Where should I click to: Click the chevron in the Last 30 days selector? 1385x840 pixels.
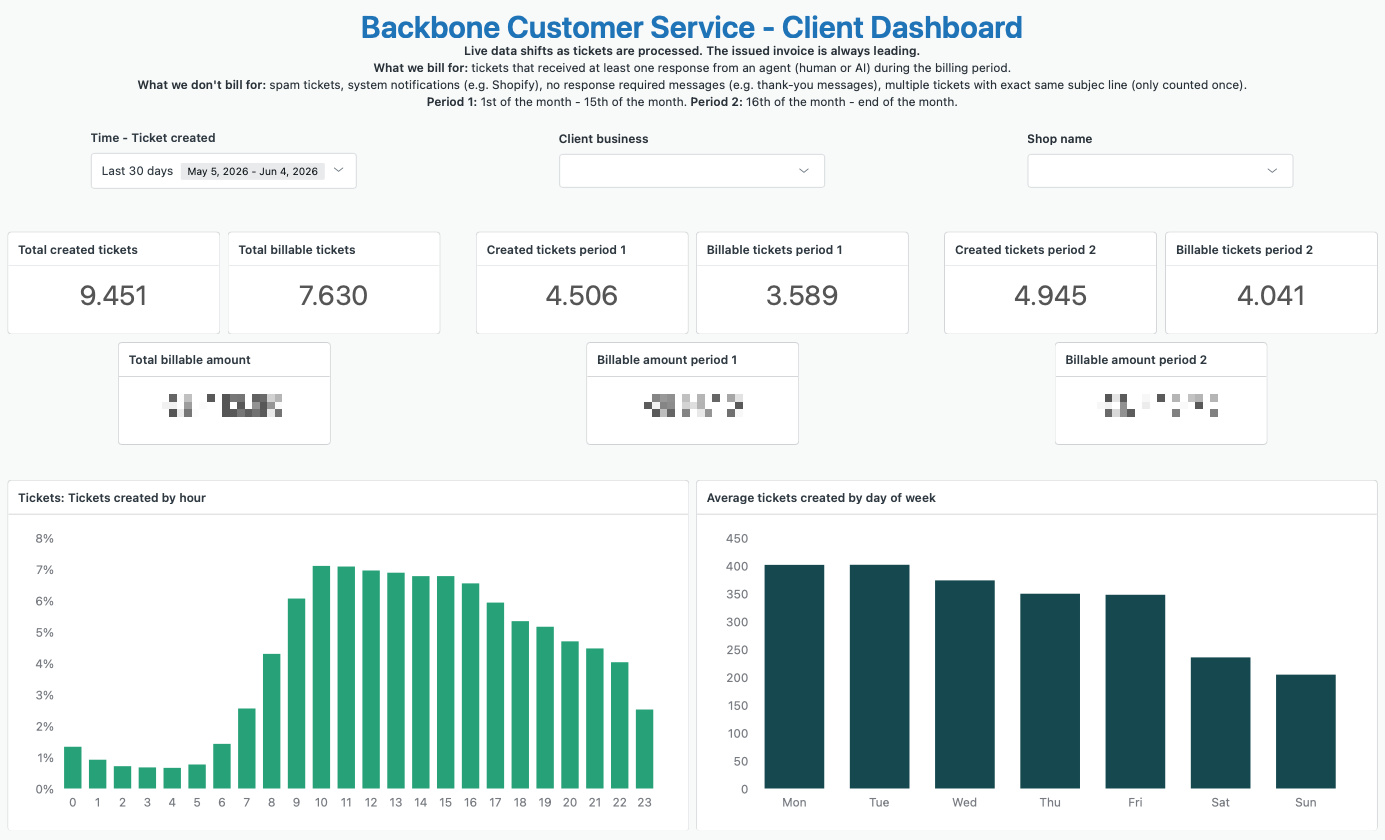338,171
